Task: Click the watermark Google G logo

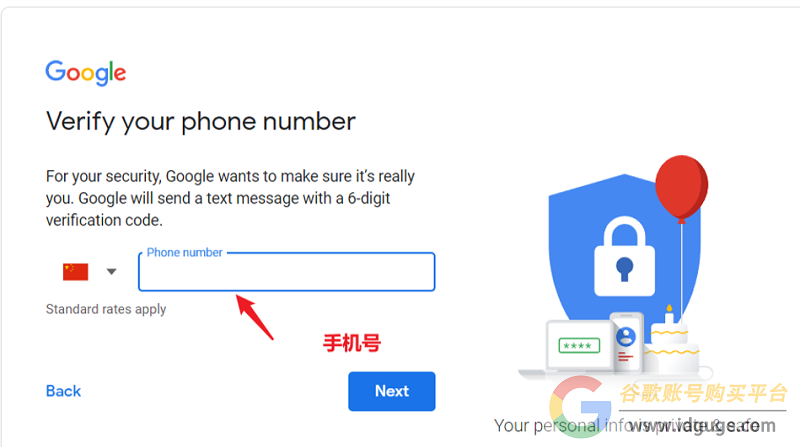Action: [x=581, y=407]
